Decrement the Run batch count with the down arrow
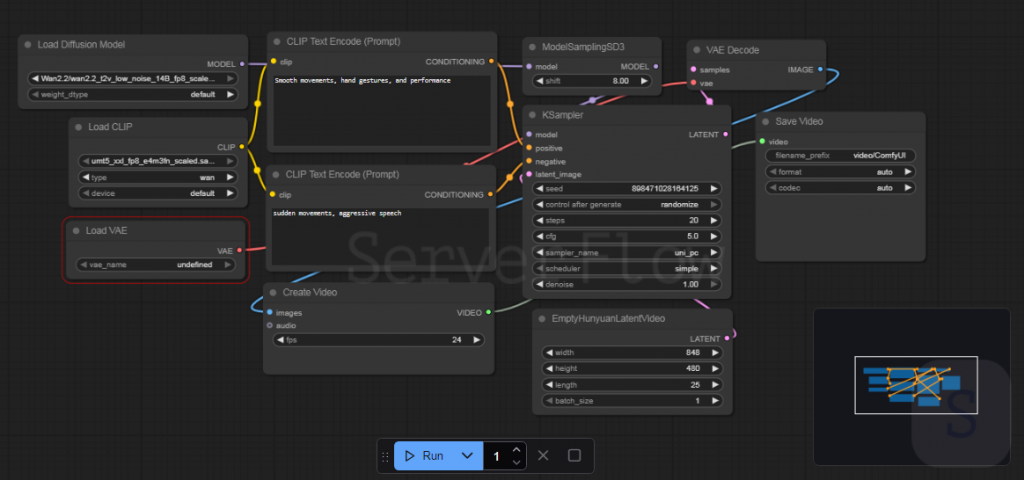The width and height of the screenshot is (1024, 480). point(517,462)
